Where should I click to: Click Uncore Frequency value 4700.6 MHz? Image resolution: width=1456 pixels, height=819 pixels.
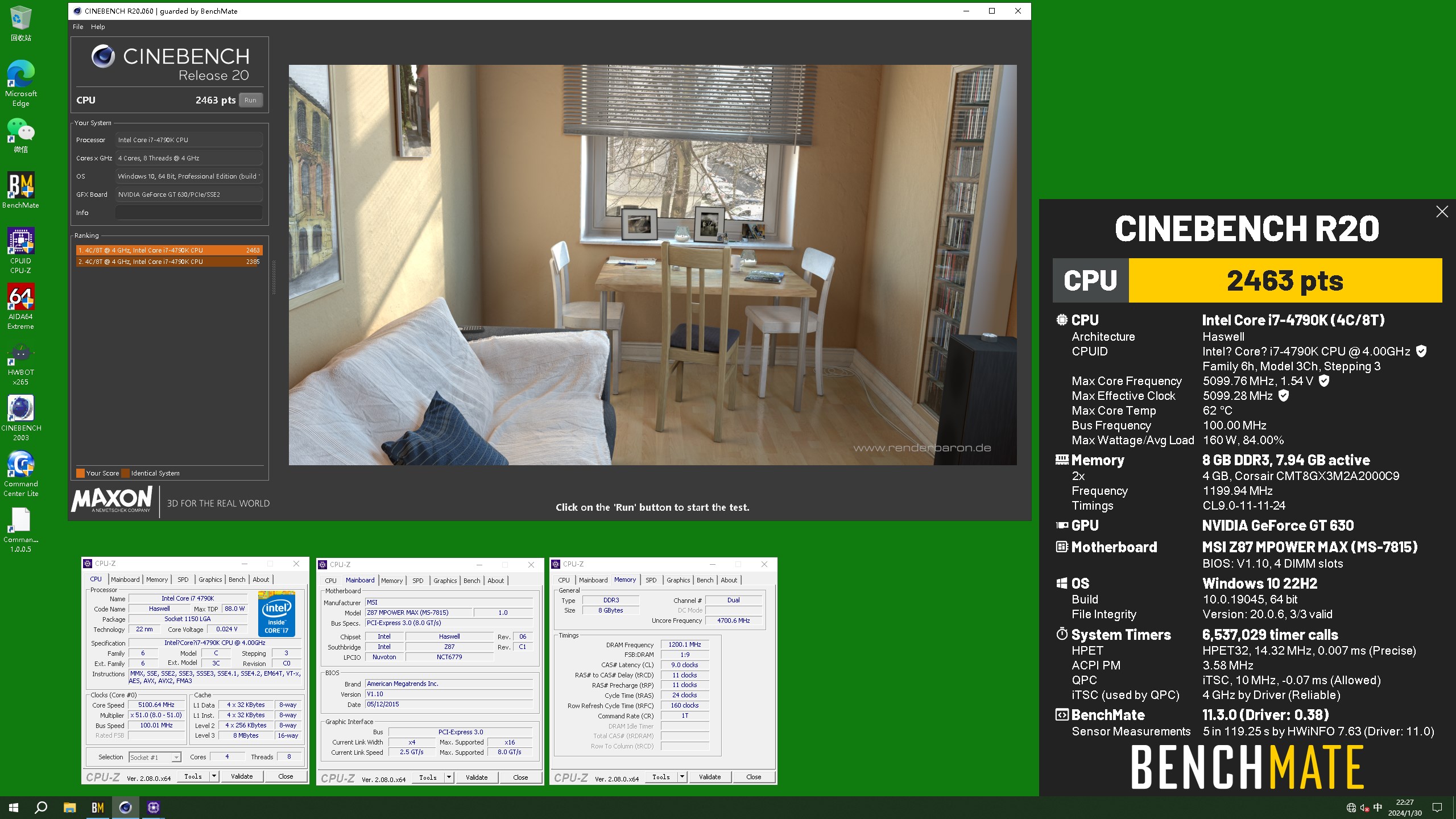tap(734, 621)
